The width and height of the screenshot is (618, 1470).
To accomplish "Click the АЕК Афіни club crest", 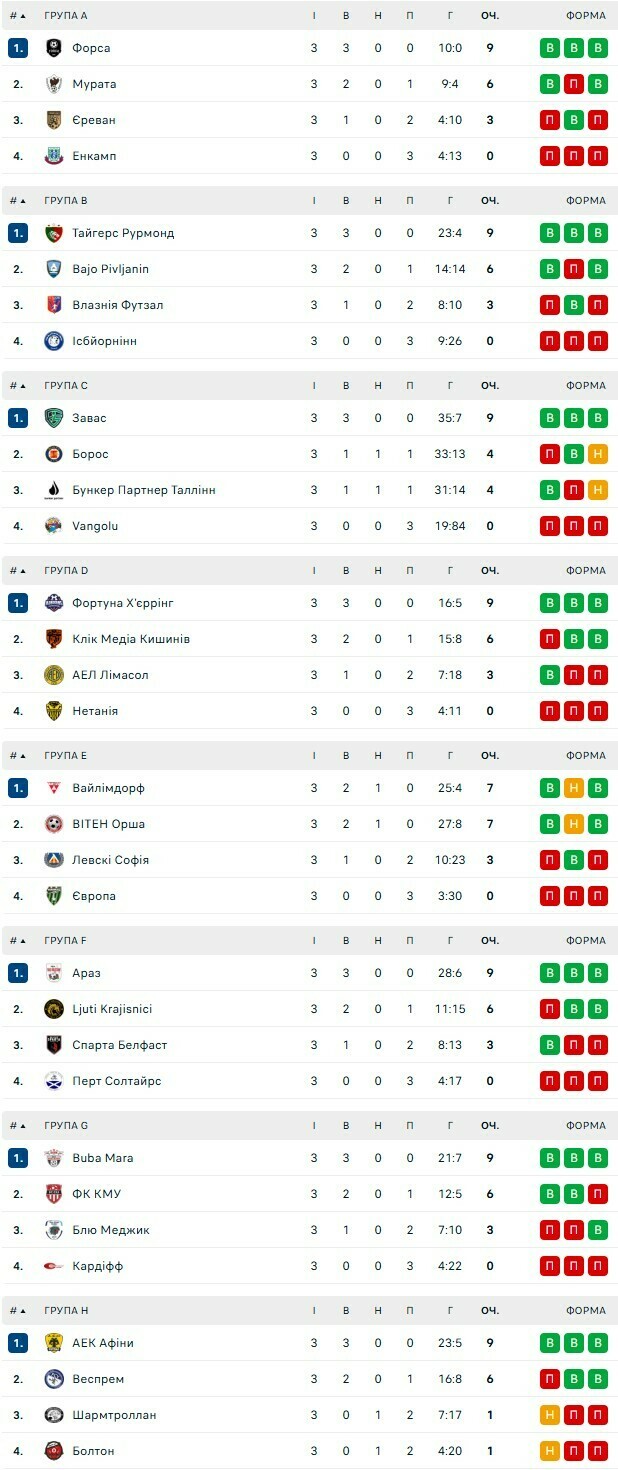I will (54, 1343).
